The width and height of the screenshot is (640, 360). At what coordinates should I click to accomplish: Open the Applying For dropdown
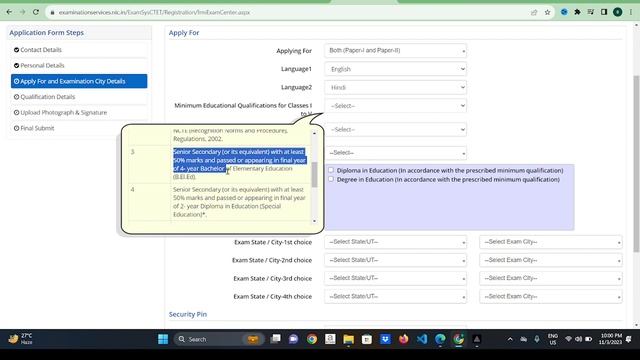pos(396,51)
